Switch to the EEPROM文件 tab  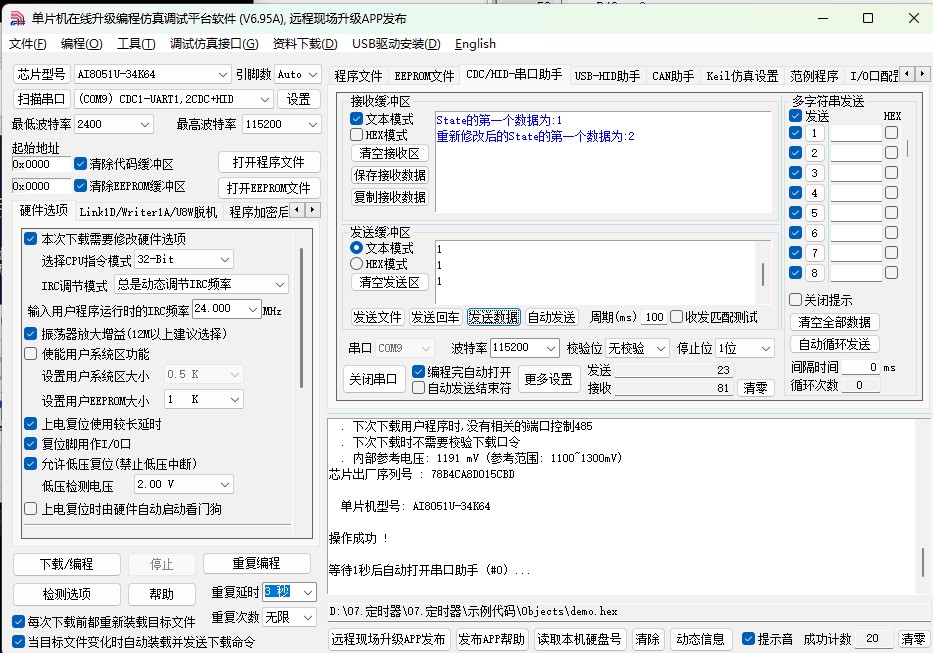pyautogui.click(x=424, y=76)
